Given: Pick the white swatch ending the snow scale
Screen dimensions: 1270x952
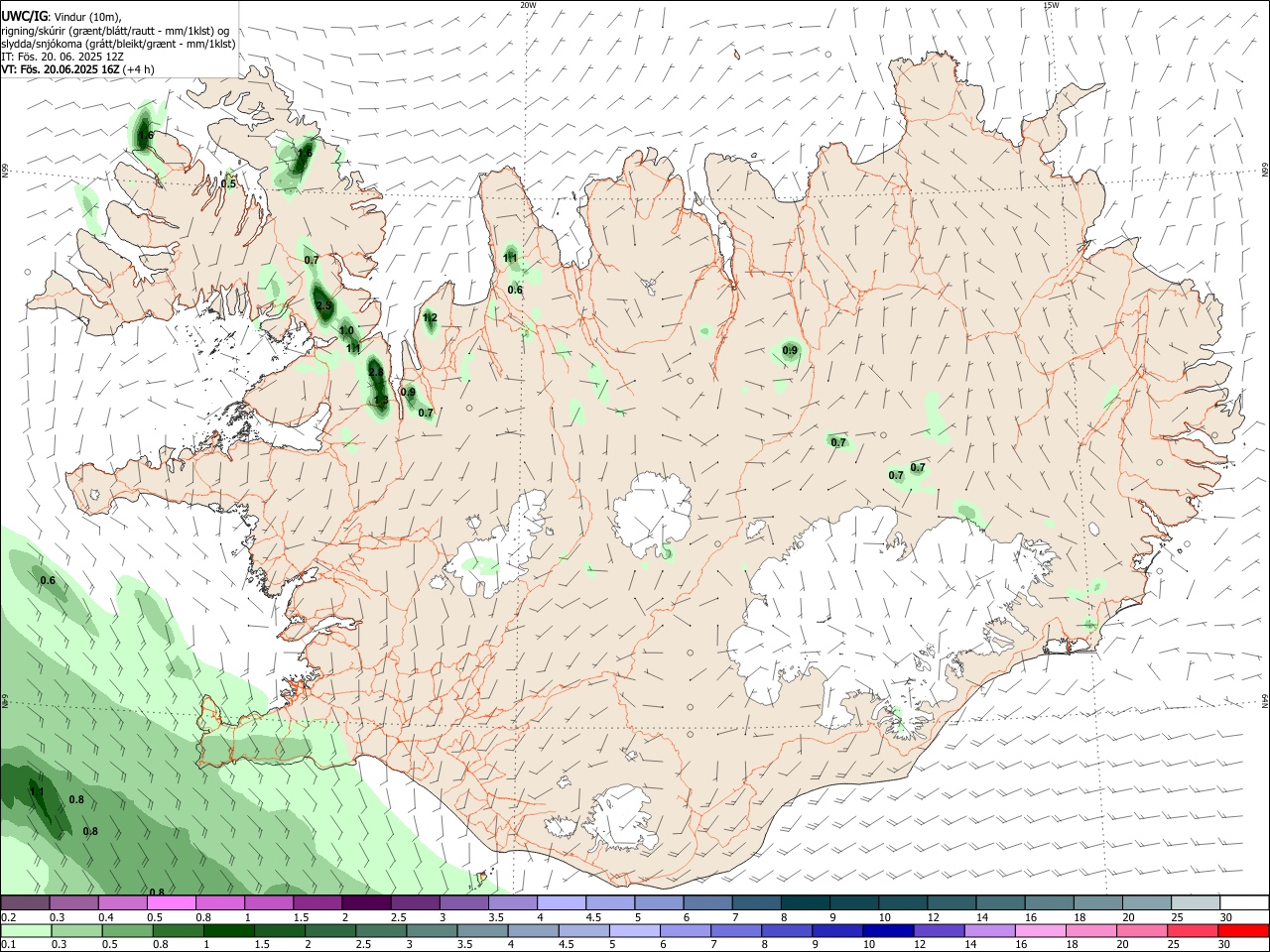Looking at the screenshot, I should pos(1244,903).
